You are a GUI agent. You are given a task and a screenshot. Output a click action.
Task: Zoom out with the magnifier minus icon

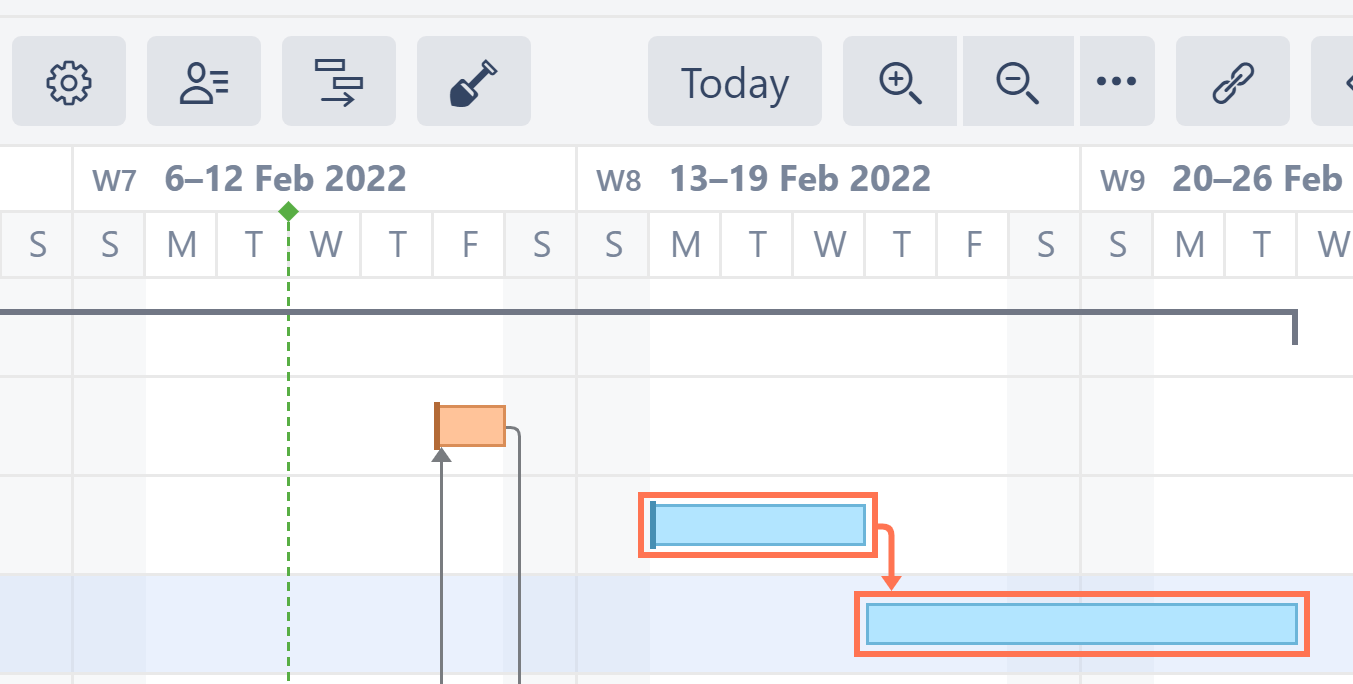click(x=1018, y=82)
